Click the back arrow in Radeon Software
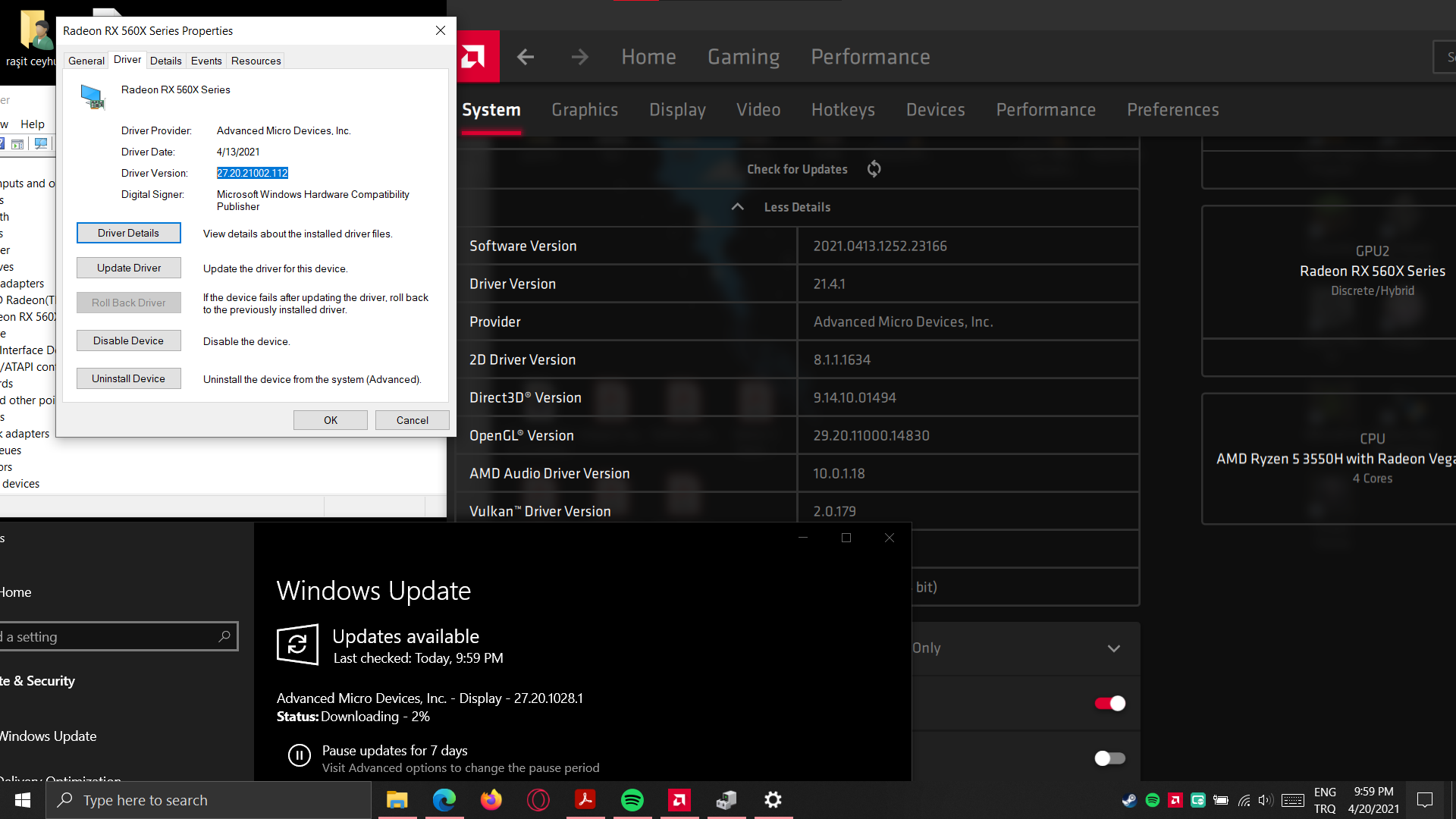Viewport: 1456px width, 819px height. 526,57
